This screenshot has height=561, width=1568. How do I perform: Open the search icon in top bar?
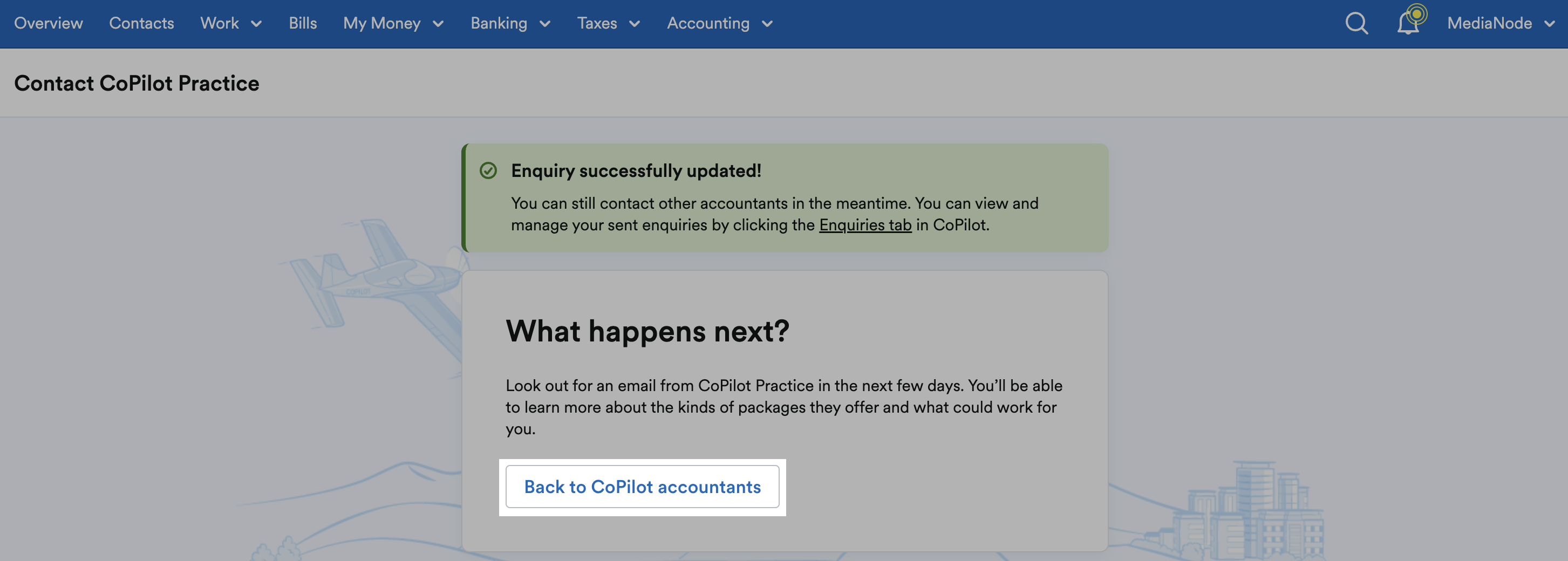click(1356, 24)
